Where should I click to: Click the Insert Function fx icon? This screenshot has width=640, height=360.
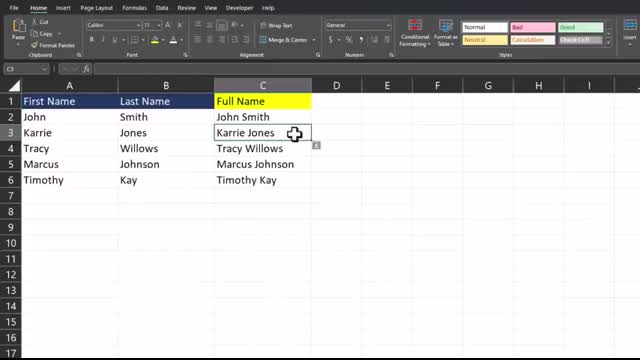pyautogui.click(x=86, y=69)
